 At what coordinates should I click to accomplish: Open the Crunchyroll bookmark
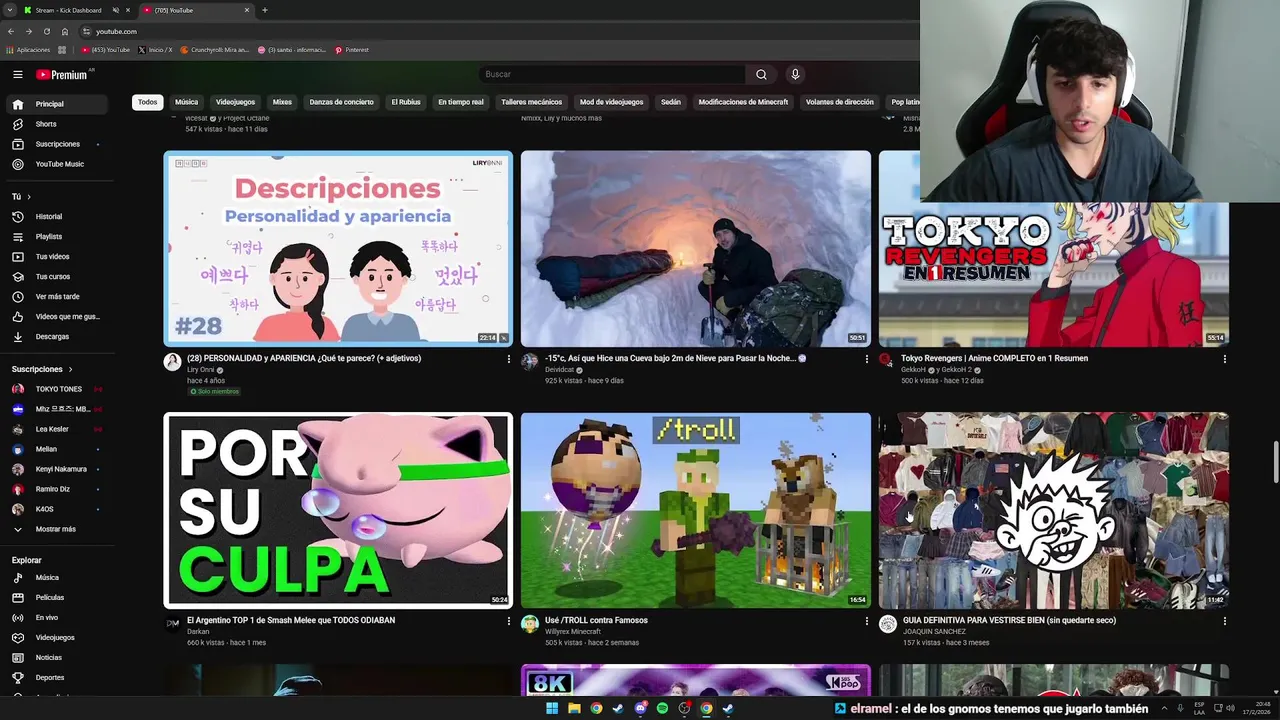(214, 50)
